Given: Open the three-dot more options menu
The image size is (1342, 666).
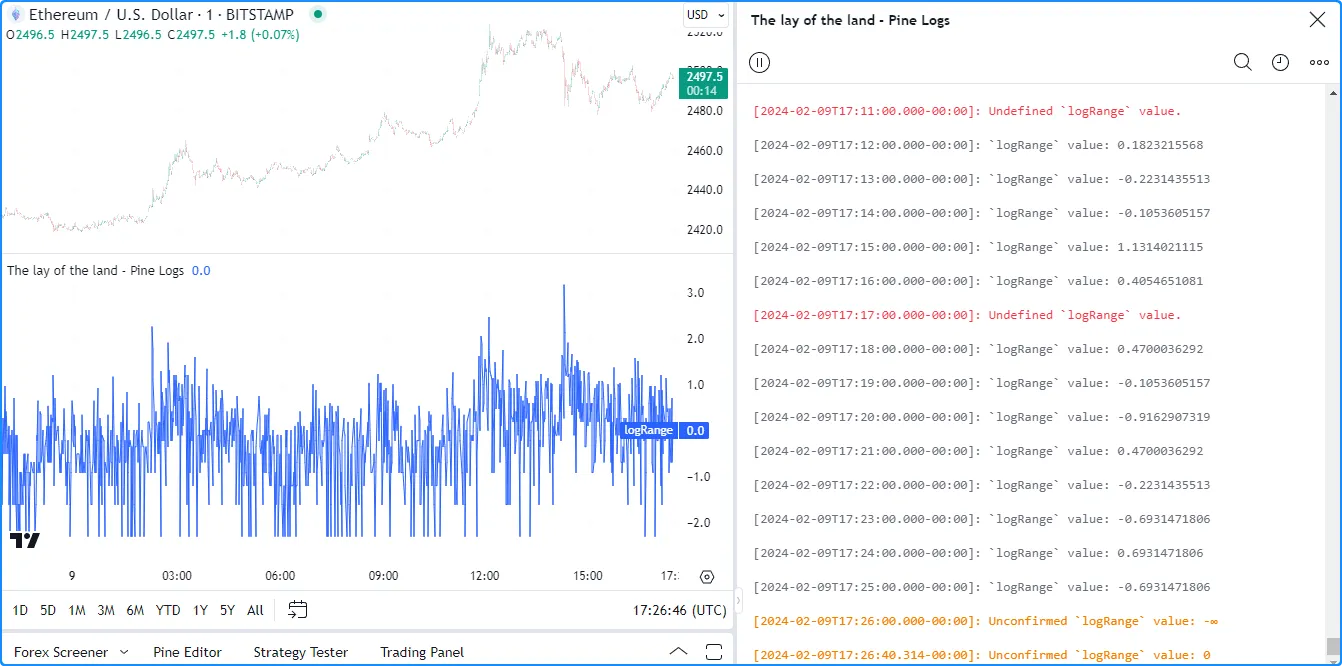Looking at the screenshot, I should 1319,62.
